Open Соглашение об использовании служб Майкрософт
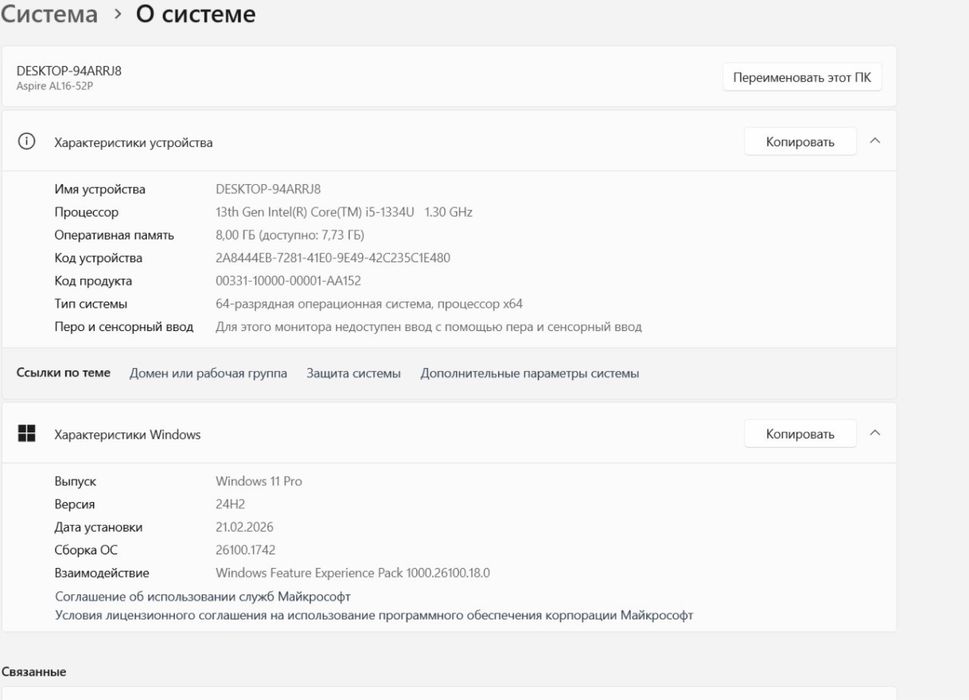 pos(203,596)
